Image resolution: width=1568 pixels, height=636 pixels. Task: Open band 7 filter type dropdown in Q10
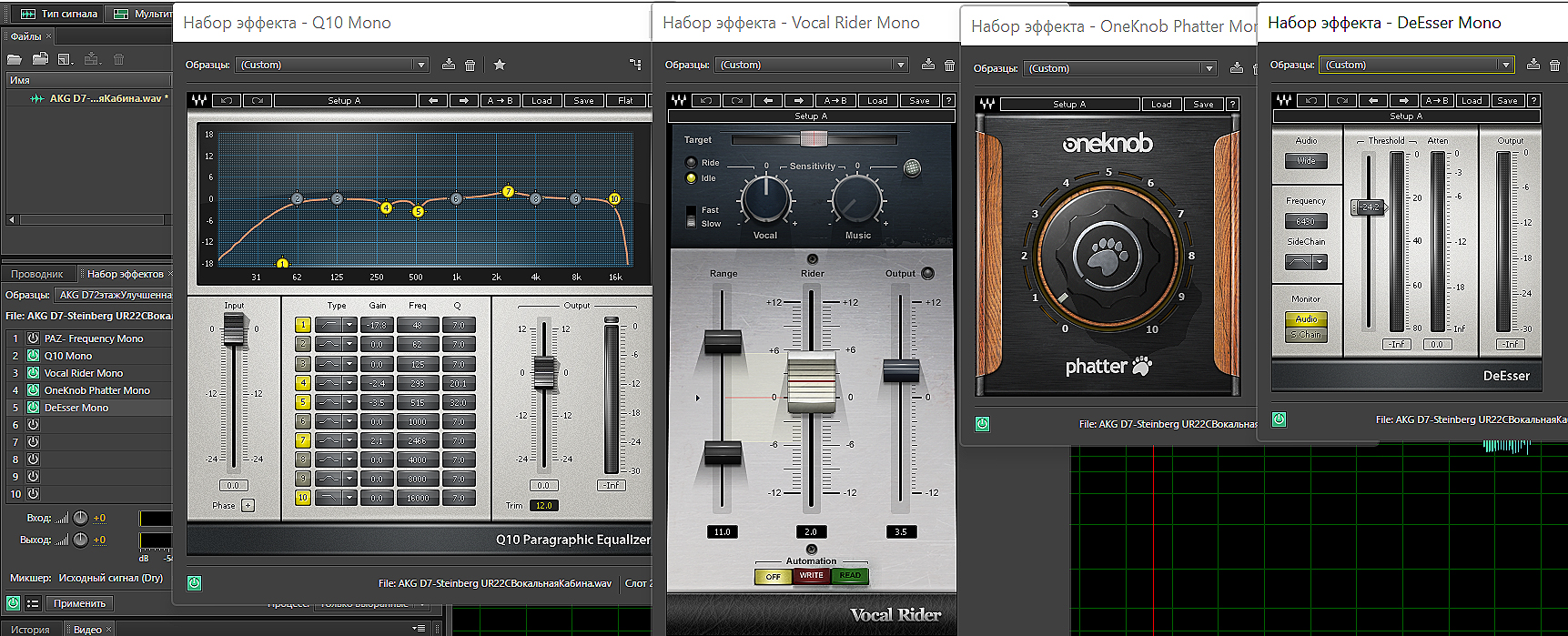click(349, 440)
